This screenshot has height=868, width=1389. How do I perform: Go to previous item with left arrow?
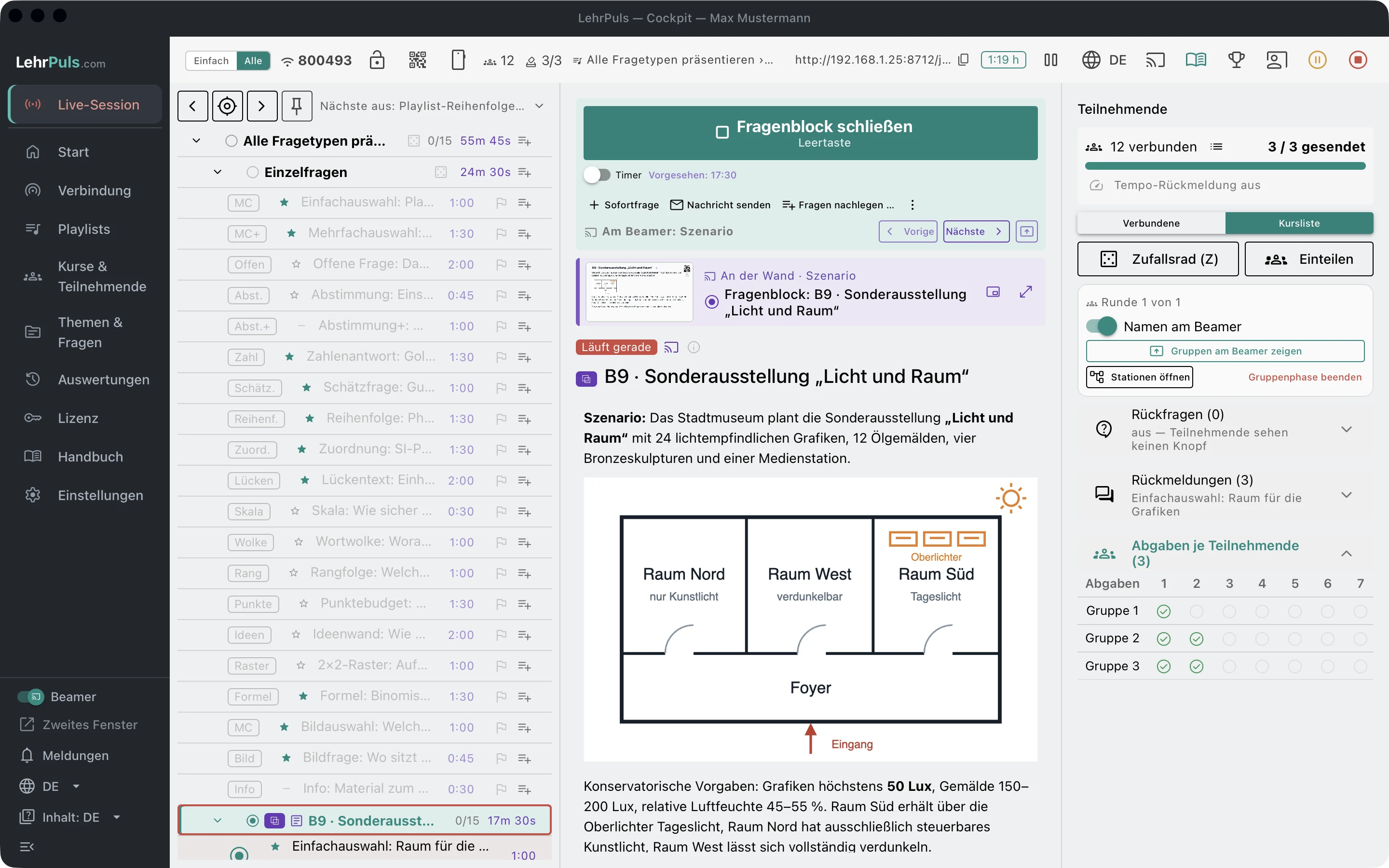pos(193,106)
